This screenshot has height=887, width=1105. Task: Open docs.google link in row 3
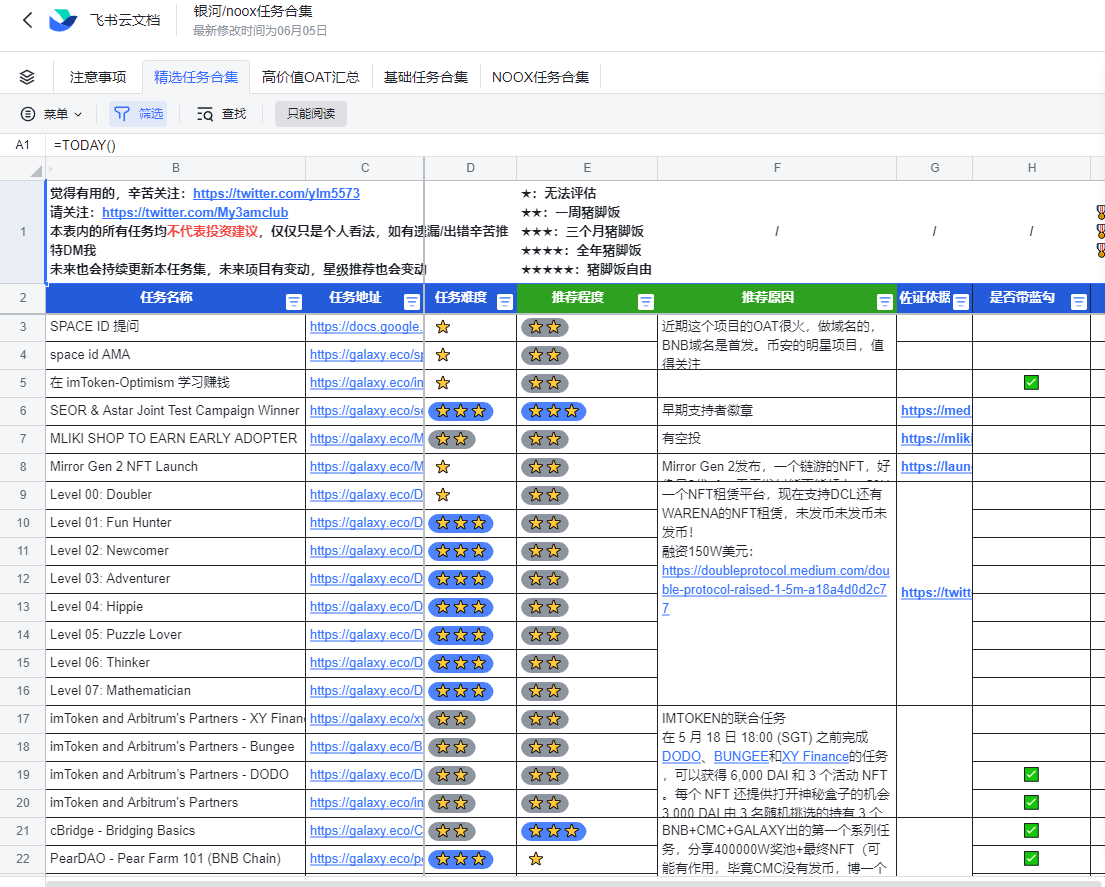tap(366, 326)
